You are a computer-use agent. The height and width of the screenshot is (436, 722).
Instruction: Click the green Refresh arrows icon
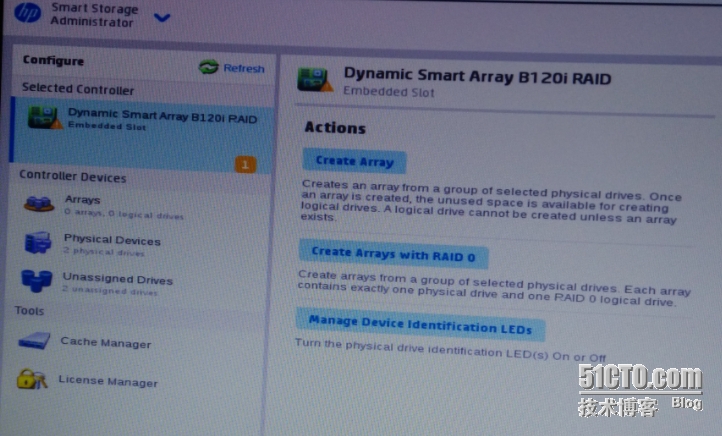click(208, 67)
